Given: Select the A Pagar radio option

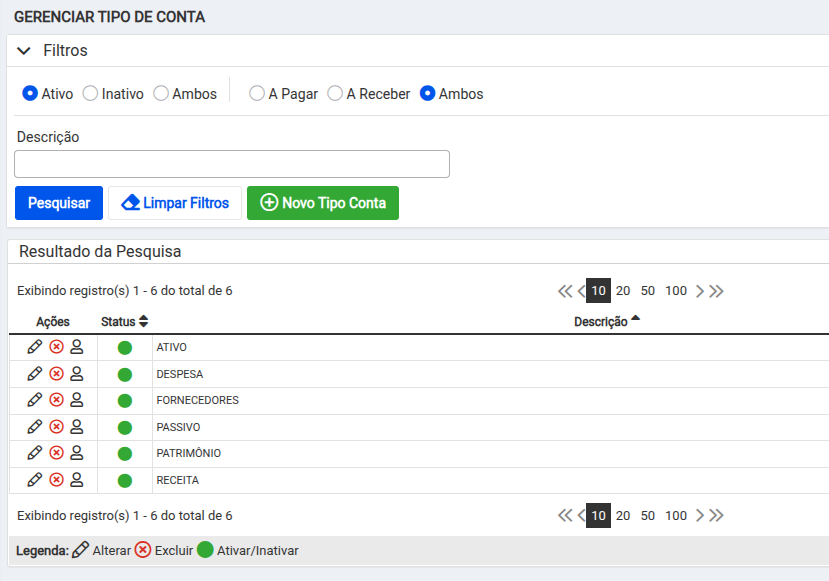Looking at the screenshot, I should point(257,93).
